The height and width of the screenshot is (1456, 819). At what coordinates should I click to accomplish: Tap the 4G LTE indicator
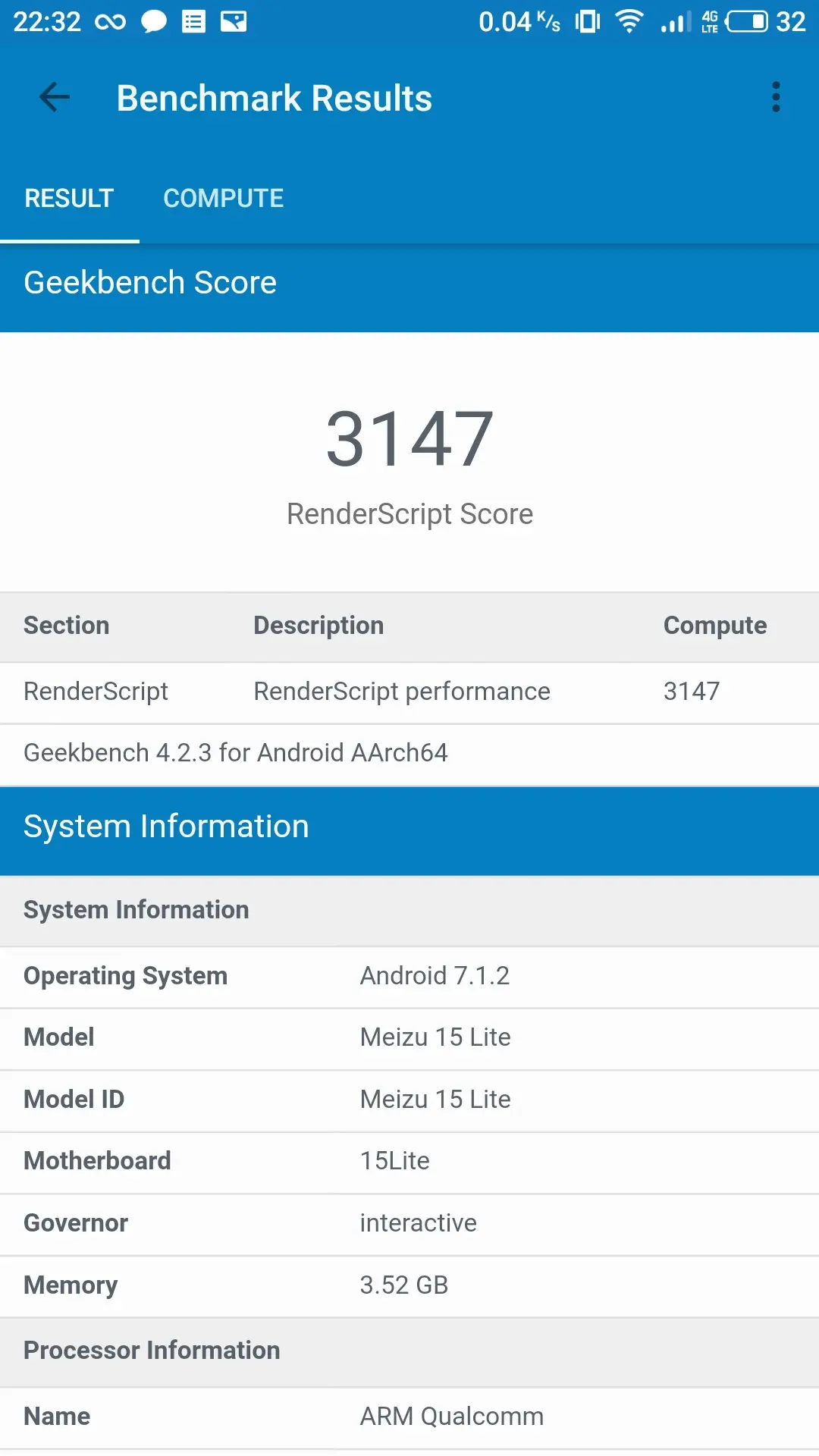click(710, 22)
